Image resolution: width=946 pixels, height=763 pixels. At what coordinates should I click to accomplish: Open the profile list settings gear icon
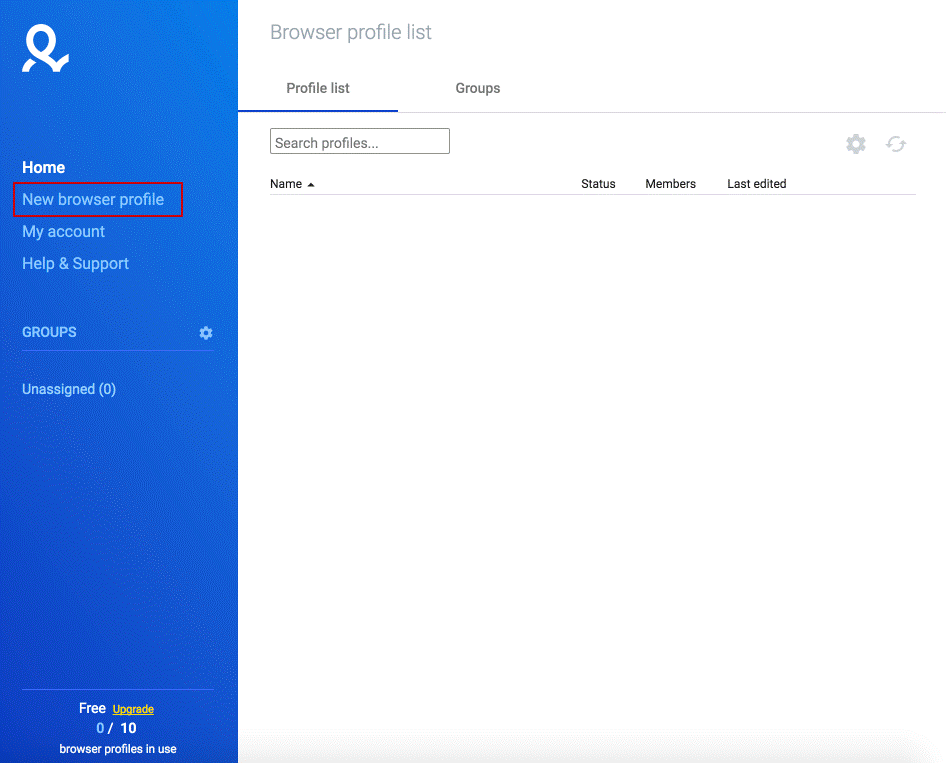tap(856, 144)
